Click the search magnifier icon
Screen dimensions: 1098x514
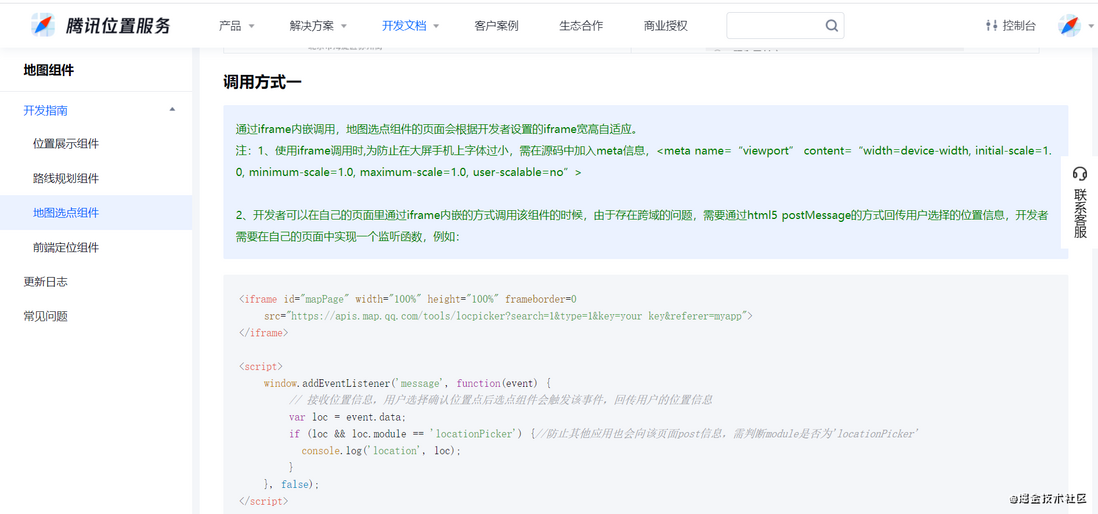pyautogui.click(x=831, y=26)
